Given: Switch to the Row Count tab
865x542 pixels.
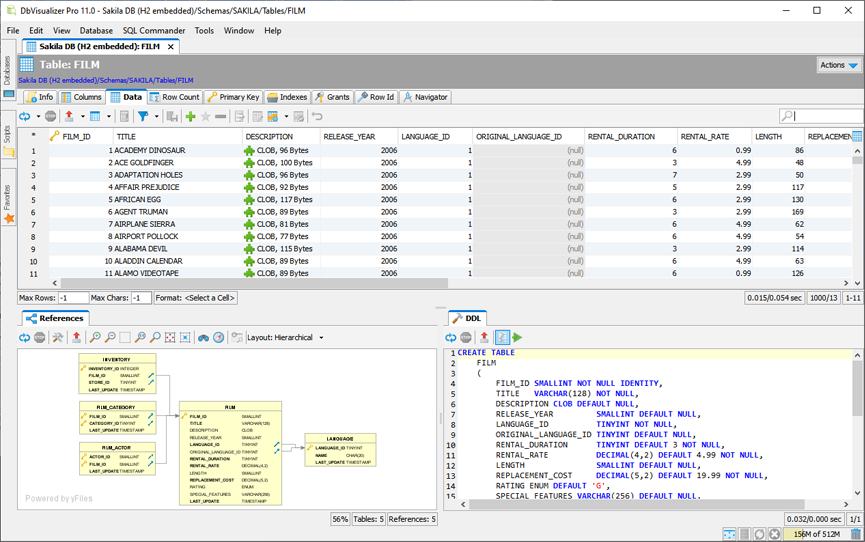Looking at the screenshot, I should pyautogui.click(x=175, y=97).
